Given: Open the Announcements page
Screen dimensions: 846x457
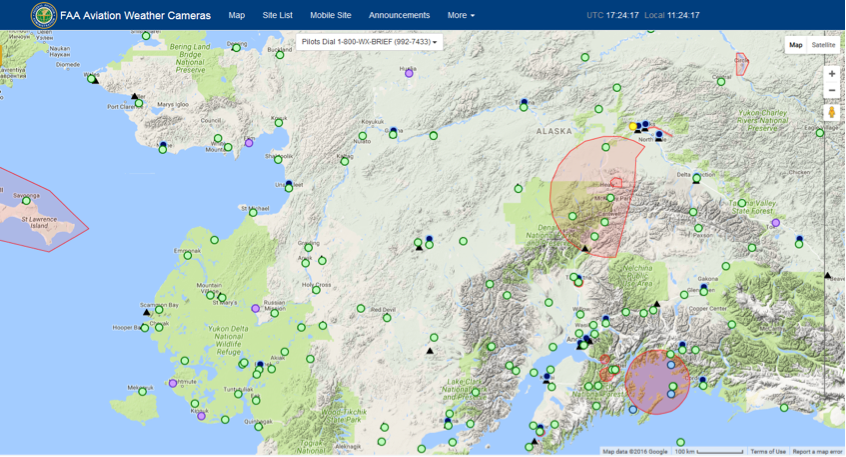Looking at the screenshot, I should click(x=399, y=15).
